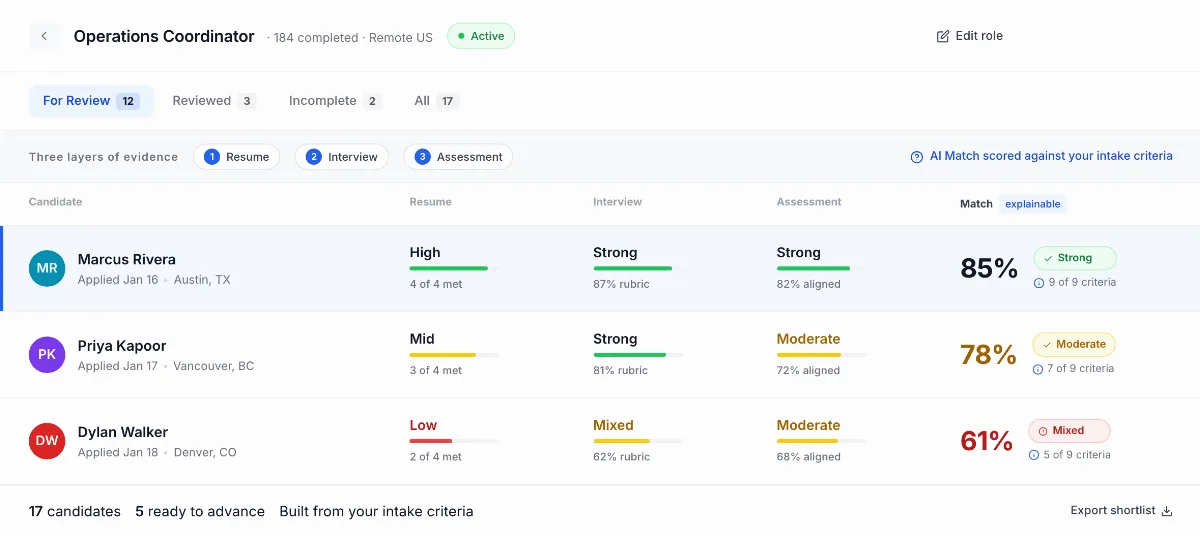This screenshot has width=1200, height=536.
Task: Click the Export shortlist download icon
Action: (x=1166, y=511)
